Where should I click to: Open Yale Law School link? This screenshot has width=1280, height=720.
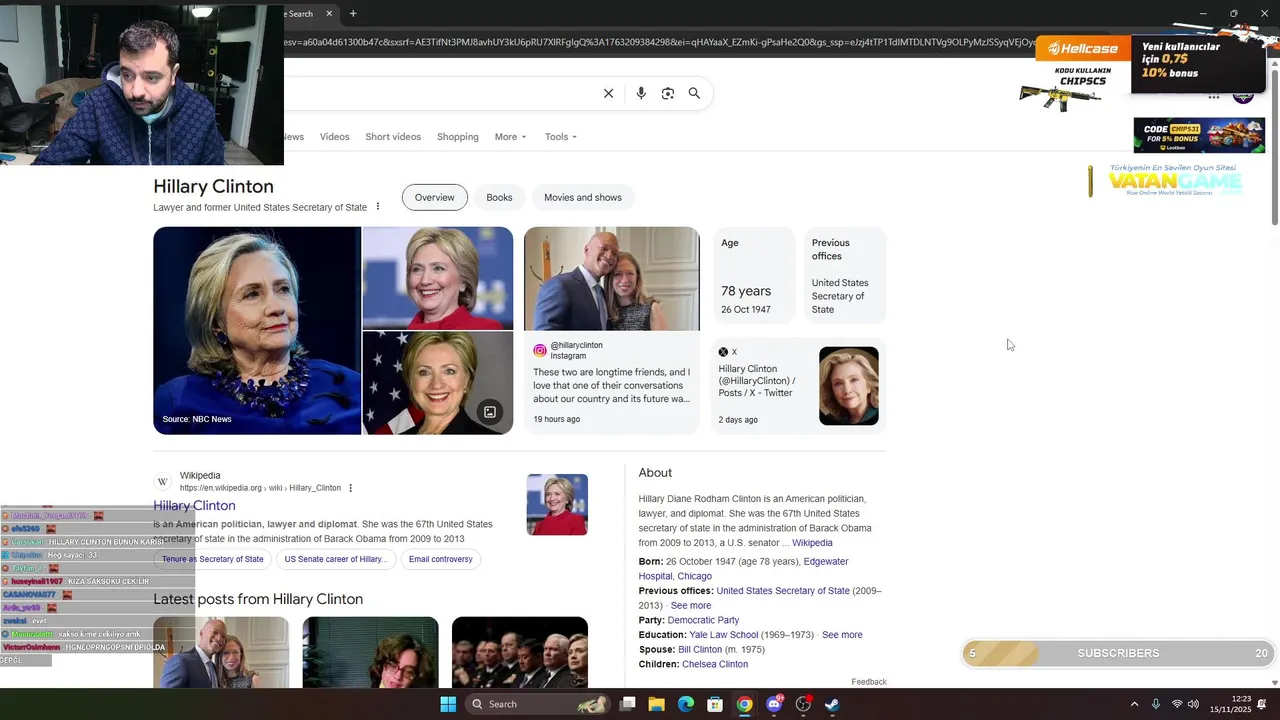coord(724,635)
